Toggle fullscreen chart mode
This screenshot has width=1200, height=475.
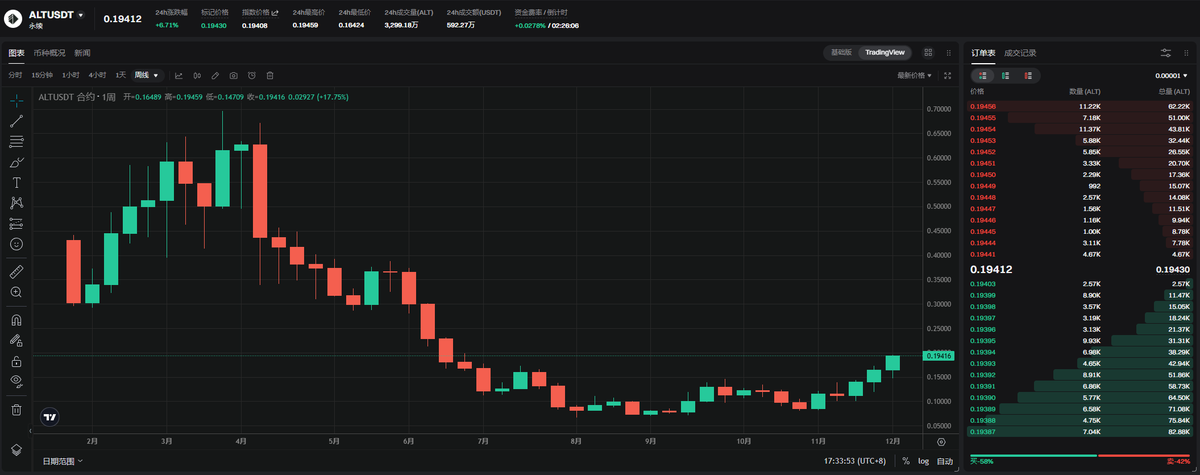tap(947, 75)
